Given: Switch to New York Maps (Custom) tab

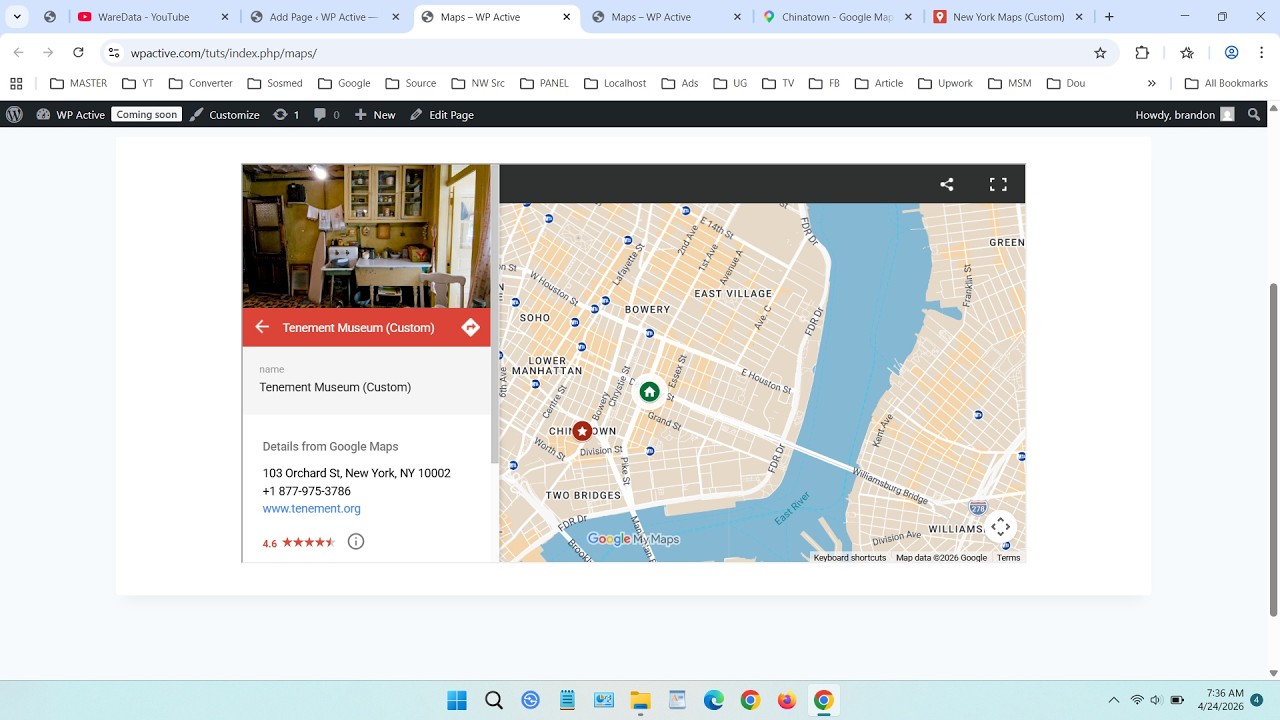Looking at the screenshot, I should (x=1008, y=17).
